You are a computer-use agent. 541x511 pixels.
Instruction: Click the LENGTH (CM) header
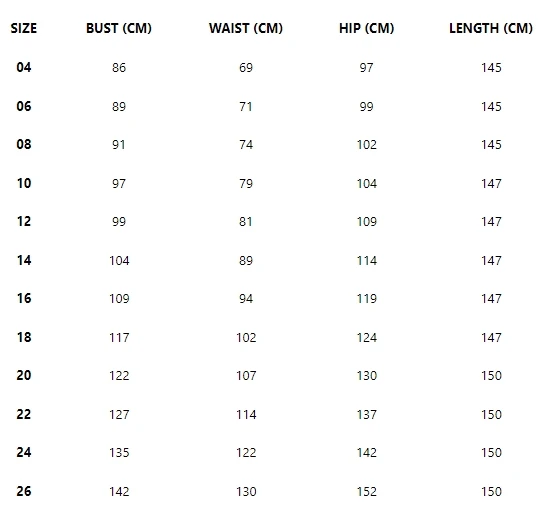point(491,28)
